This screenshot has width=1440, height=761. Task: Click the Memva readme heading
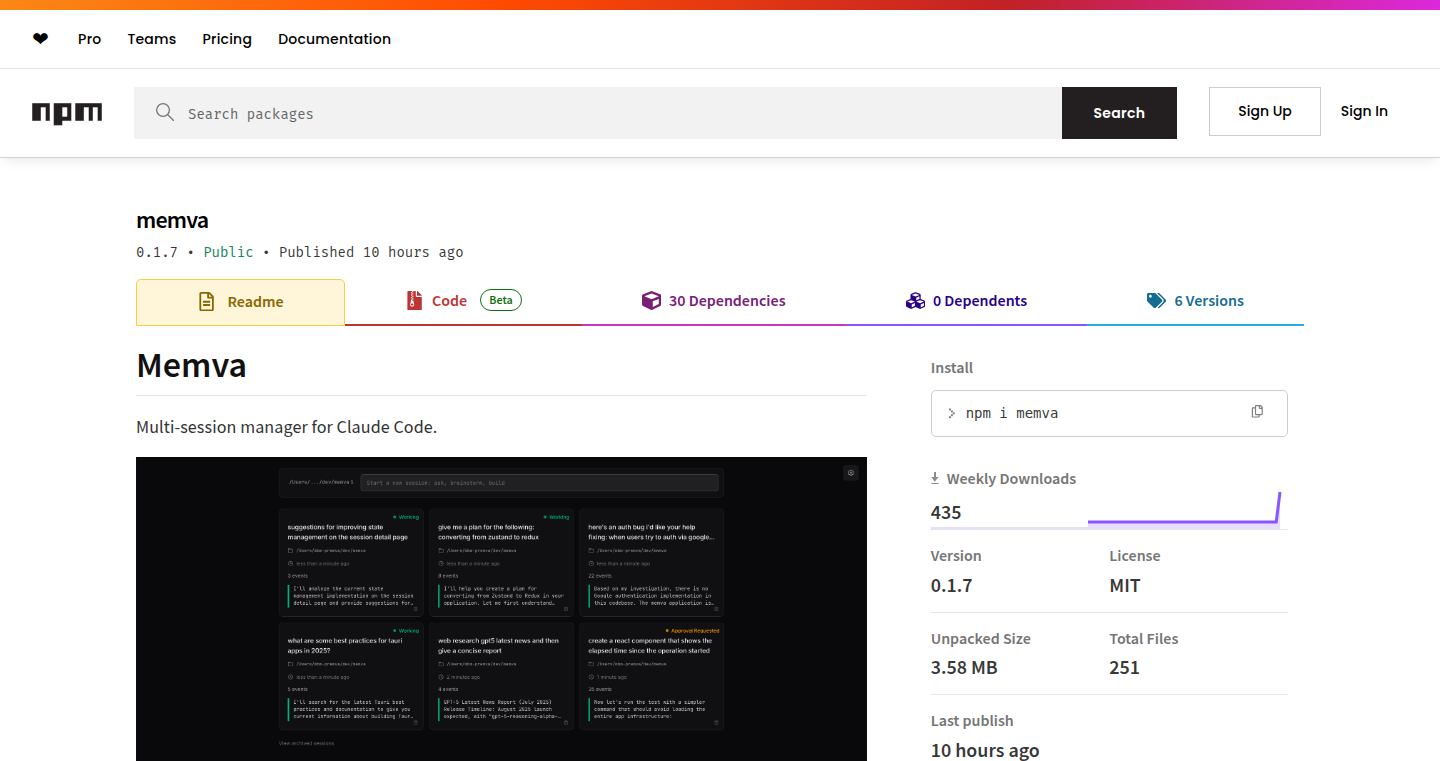click(191, 365)
